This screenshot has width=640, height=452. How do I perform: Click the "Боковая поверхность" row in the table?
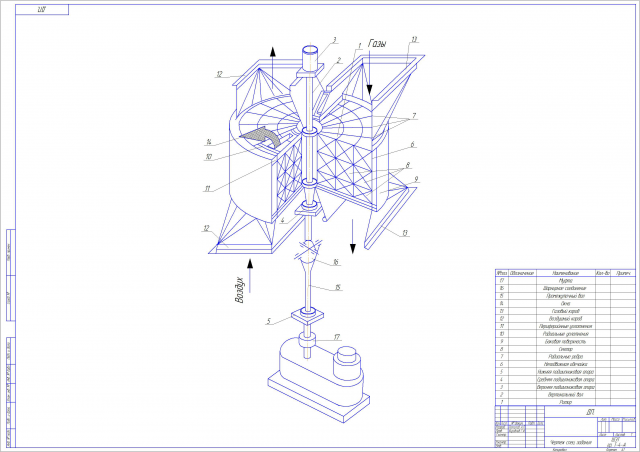click(565, 341)
